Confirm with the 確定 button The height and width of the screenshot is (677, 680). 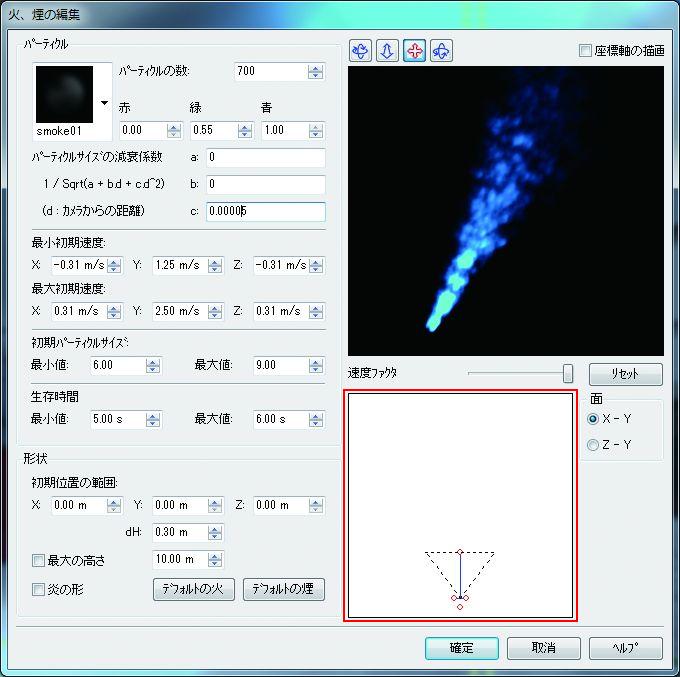point(461,648)
